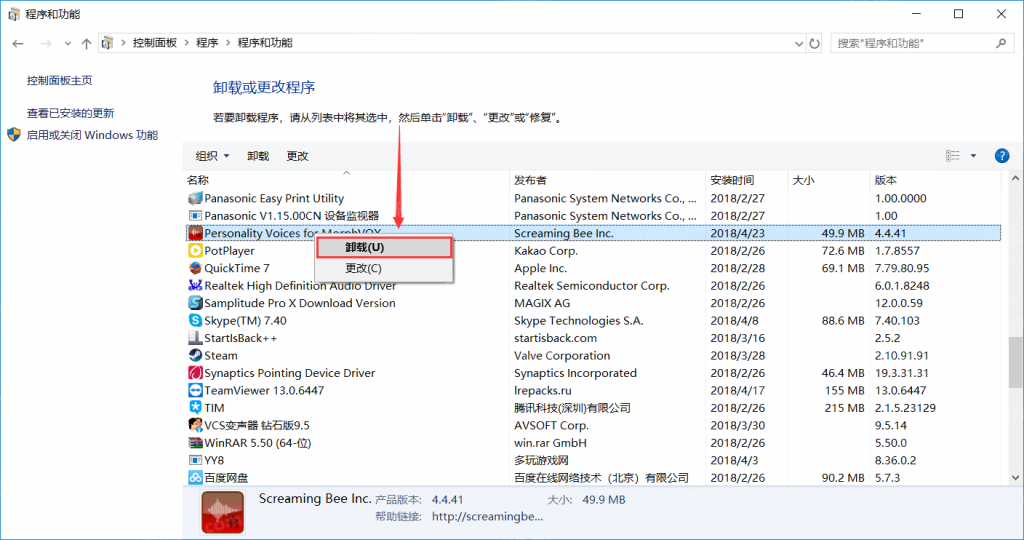Go up one level with up arrow

point(86,44)
